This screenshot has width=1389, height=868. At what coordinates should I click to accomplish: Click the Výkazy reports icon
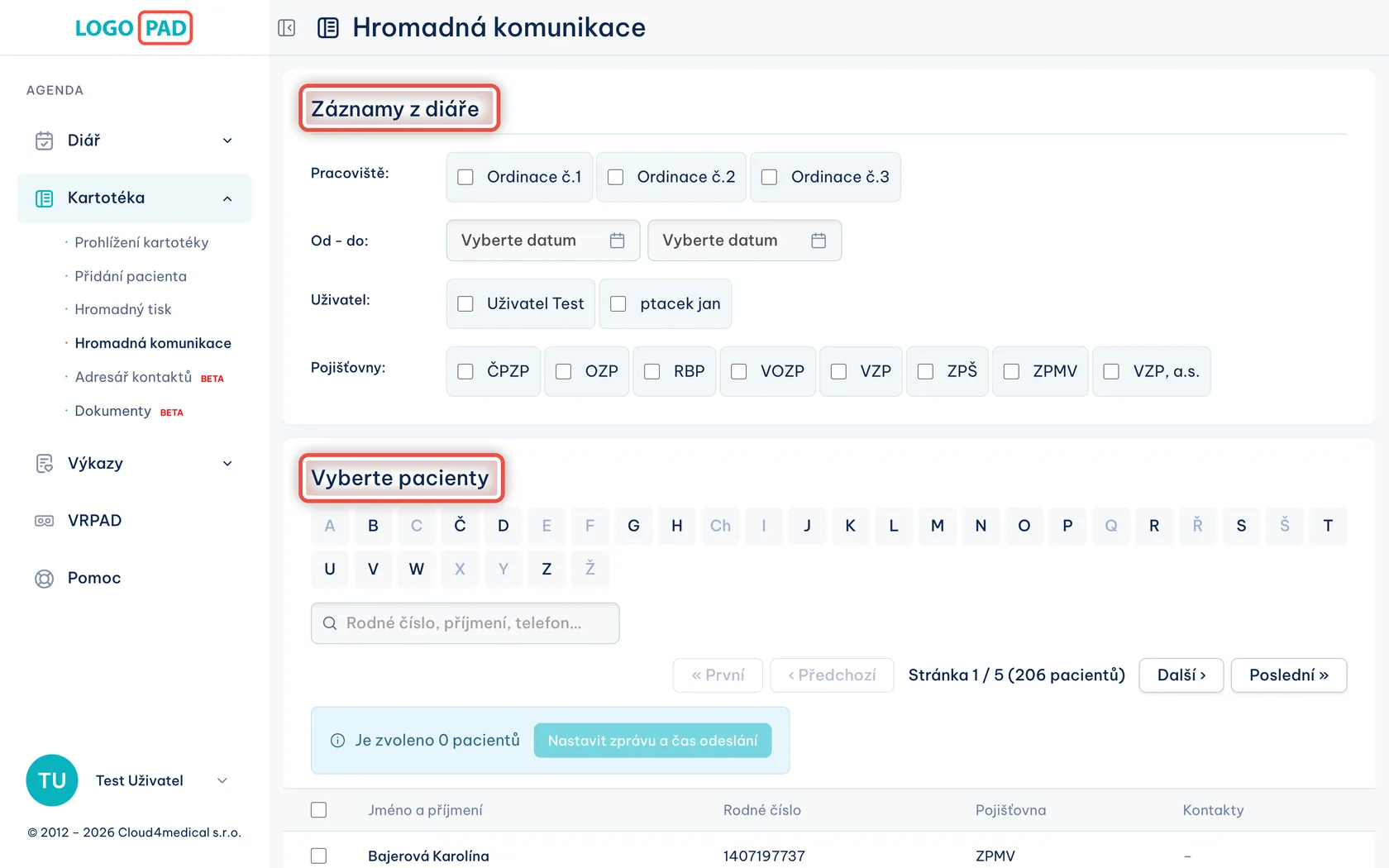pos(44,464)
